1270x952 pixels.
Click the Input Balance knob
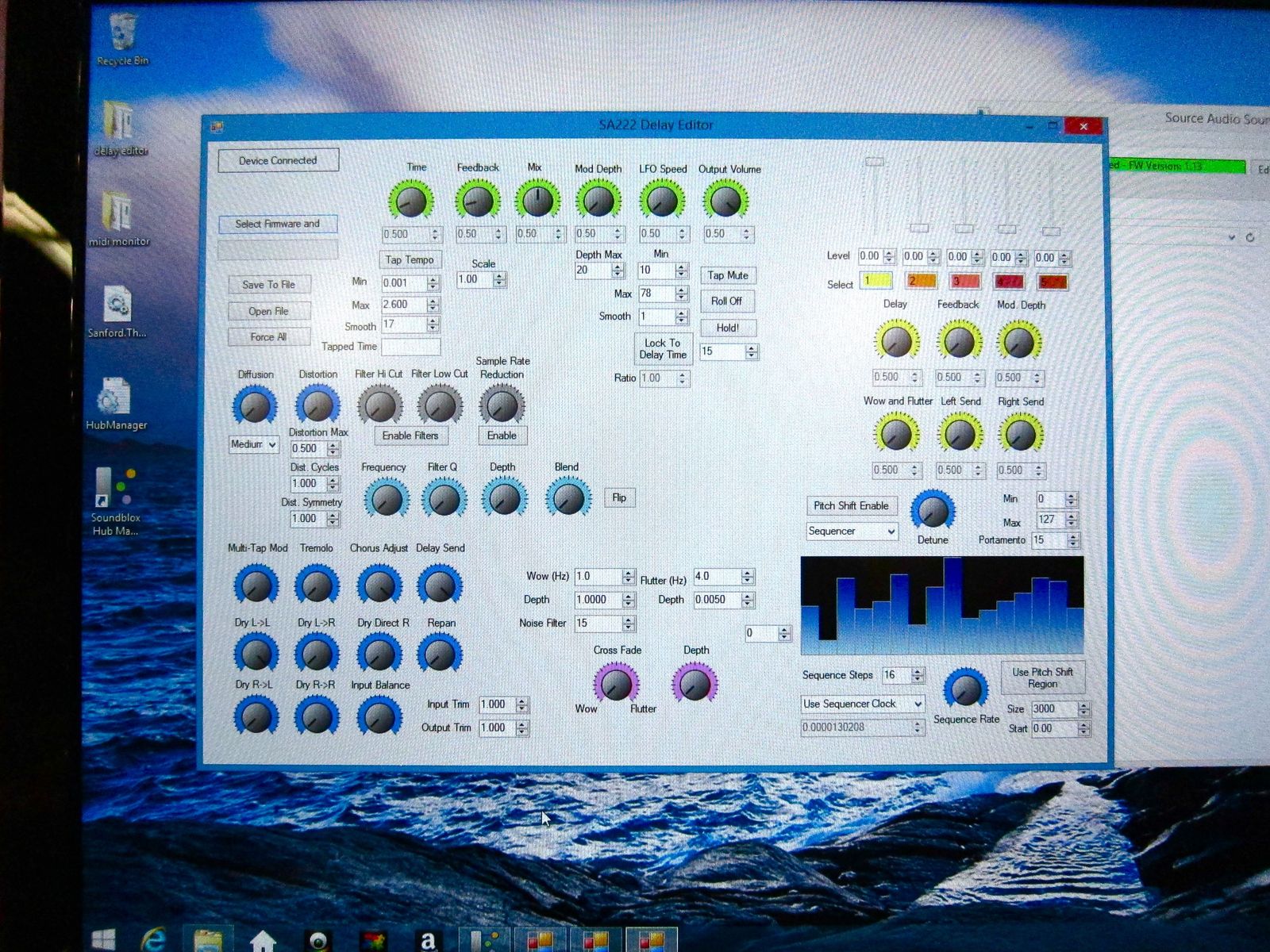[x=379, y=716]
